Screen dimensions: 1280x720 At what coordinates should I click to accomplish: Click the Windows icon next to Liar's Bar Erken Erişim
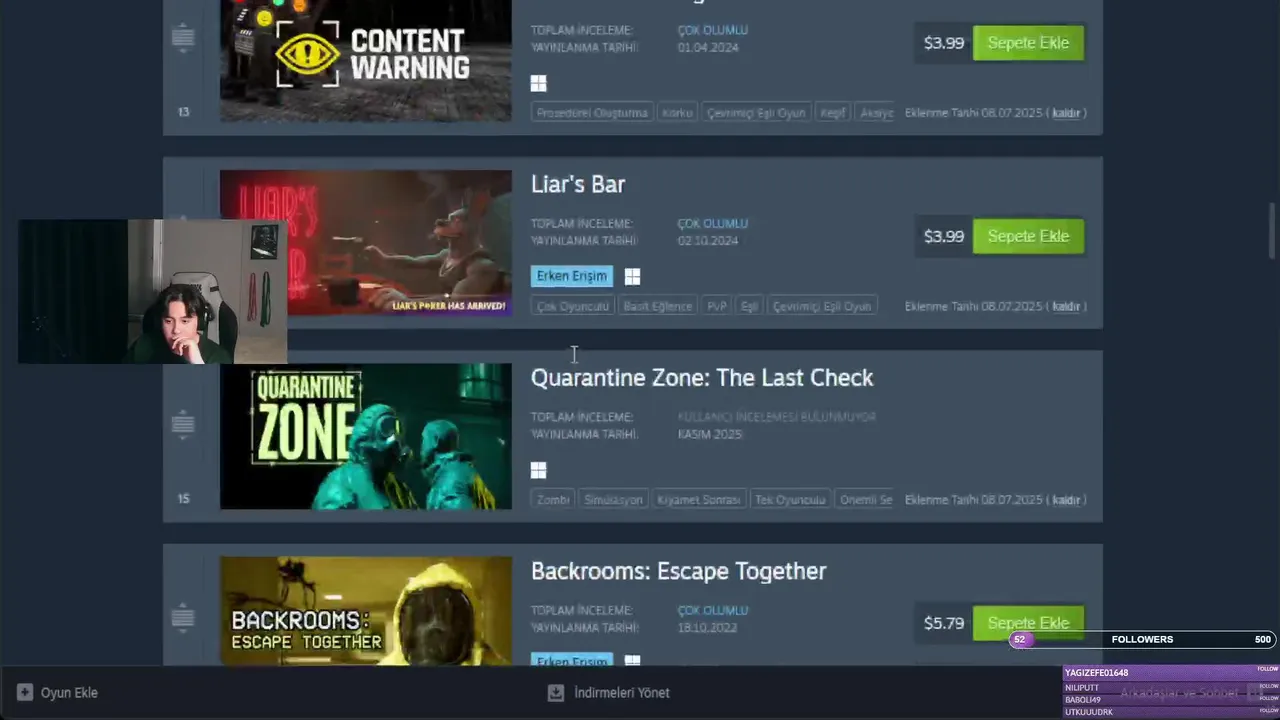pyautogui.click(x=632, y=276)
